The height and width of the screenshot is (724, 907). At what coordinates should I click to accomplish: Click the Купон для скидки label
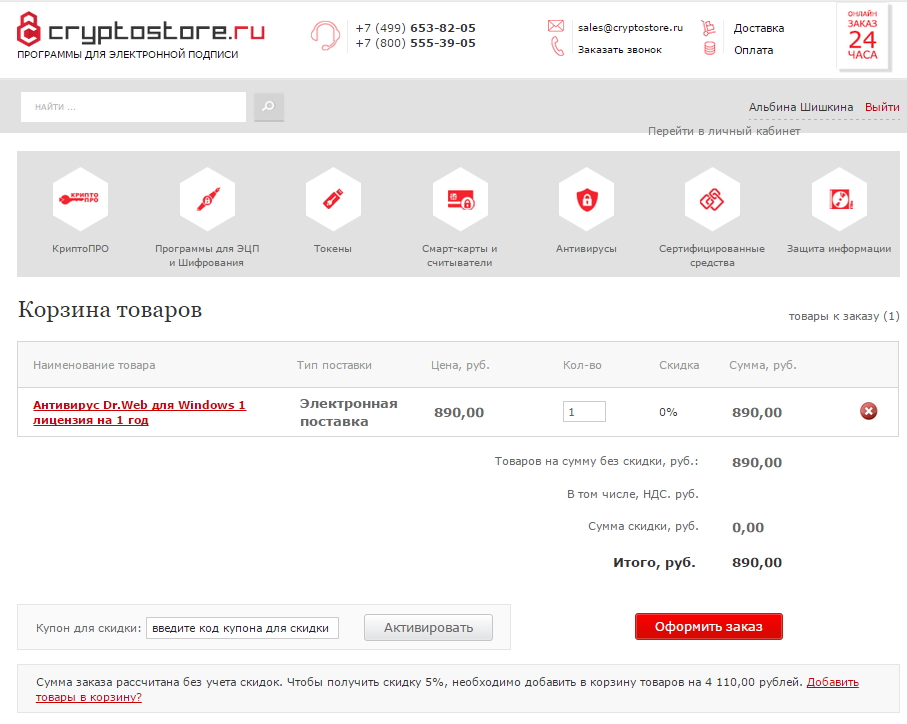pos(89,628)
